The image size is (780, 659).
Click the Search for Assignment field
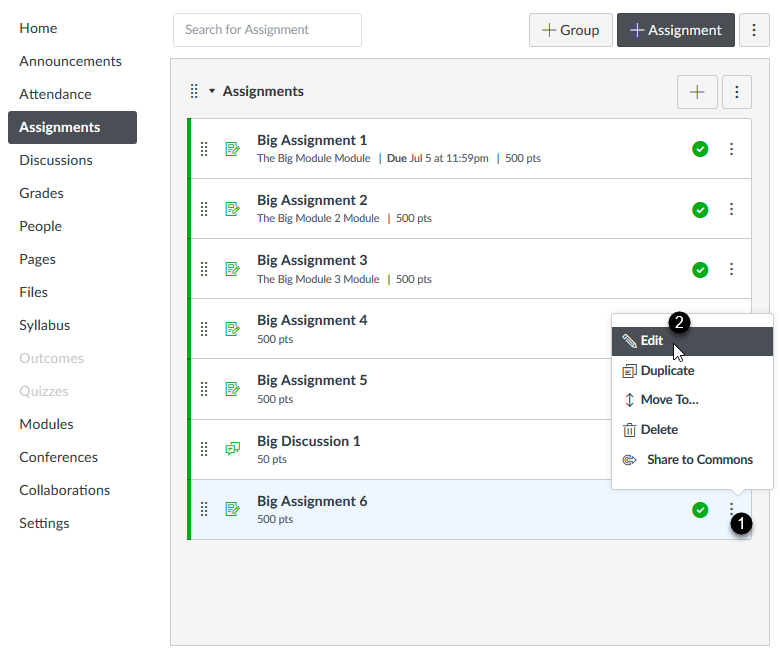(x=267, y=30)
